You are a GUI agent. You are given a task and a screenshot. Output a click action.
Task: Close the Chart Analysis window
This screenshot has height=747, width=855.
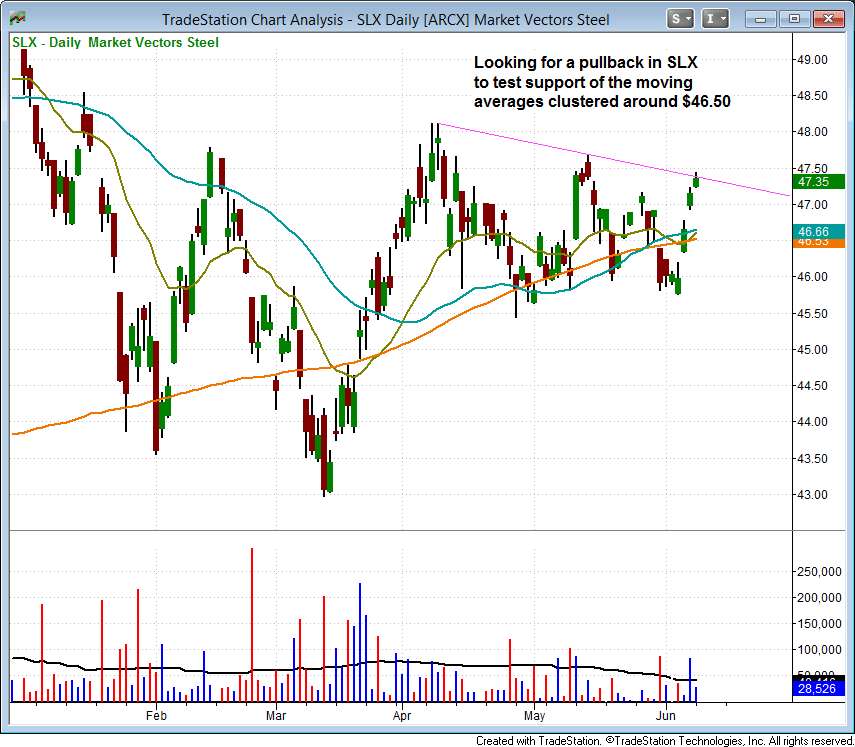click(x=828, y=20)
